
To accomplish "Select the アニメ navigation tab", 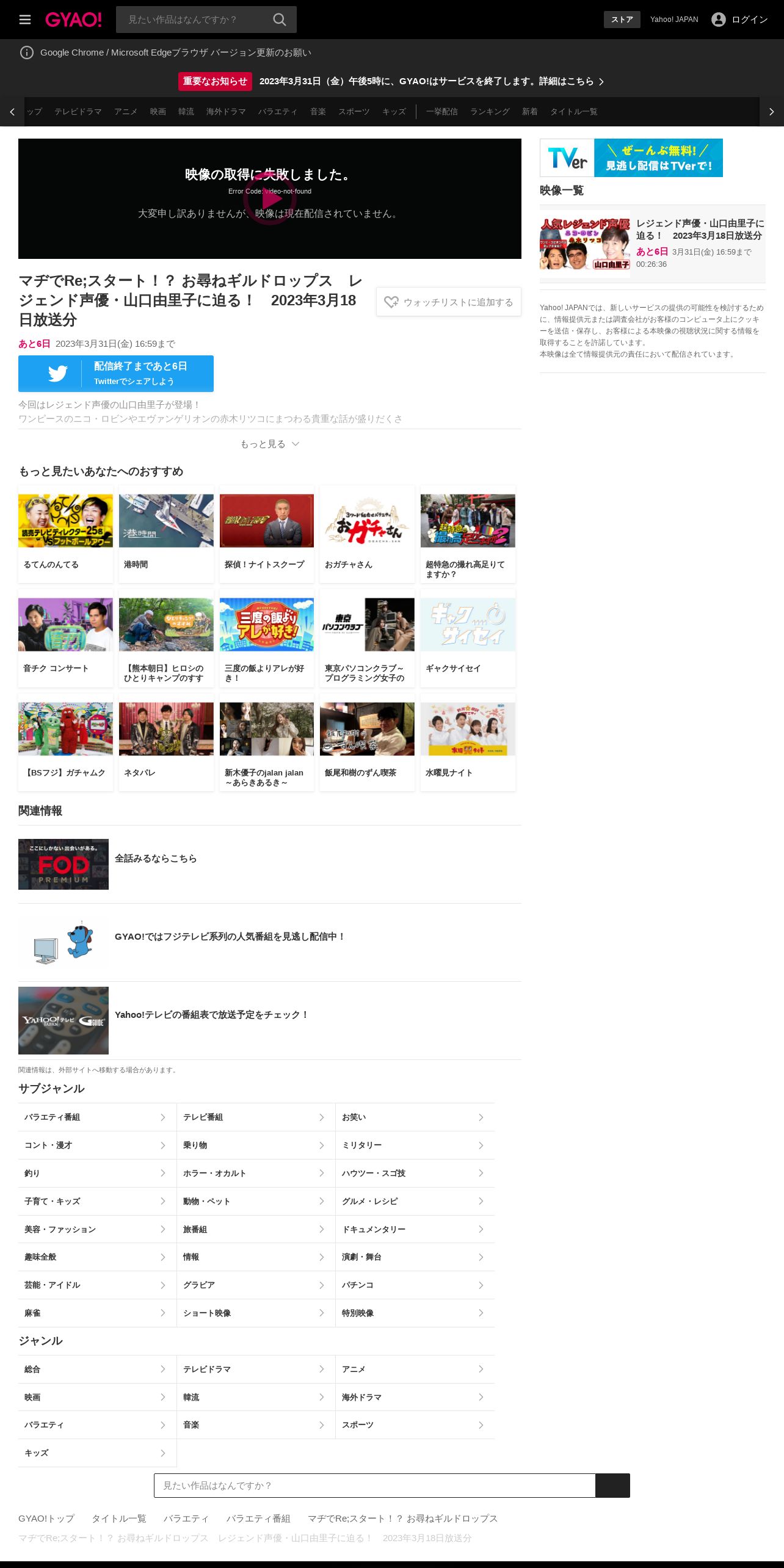I will [x=126, y=112].
